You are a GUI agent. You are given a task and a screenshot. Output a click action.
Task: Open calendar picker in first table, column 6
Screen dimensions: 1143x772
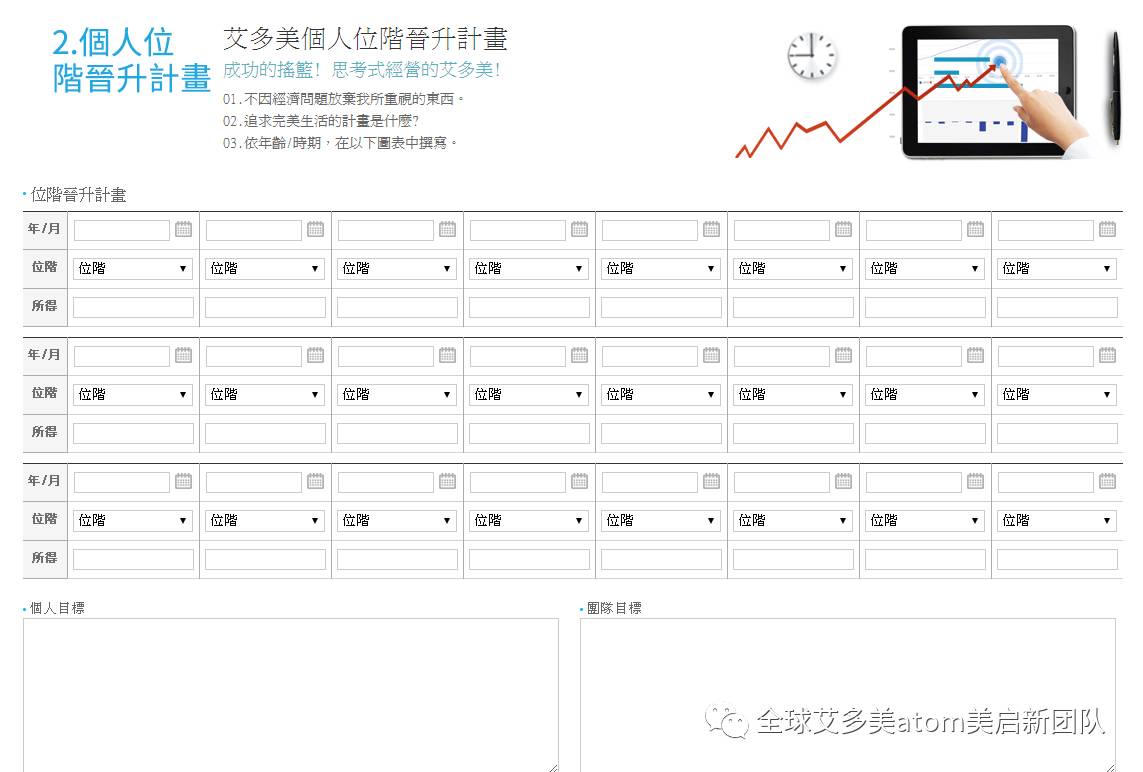[843, 230]
